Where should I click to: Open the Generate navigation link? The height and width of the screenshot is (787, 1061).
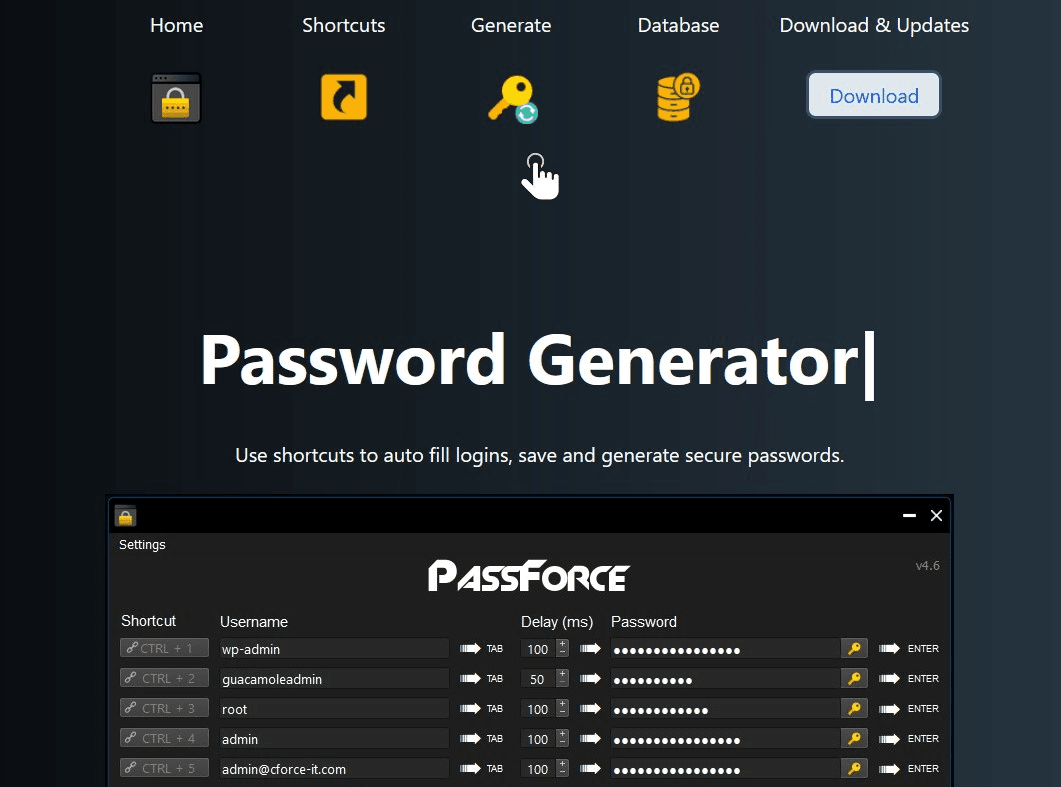coord(511,26)
